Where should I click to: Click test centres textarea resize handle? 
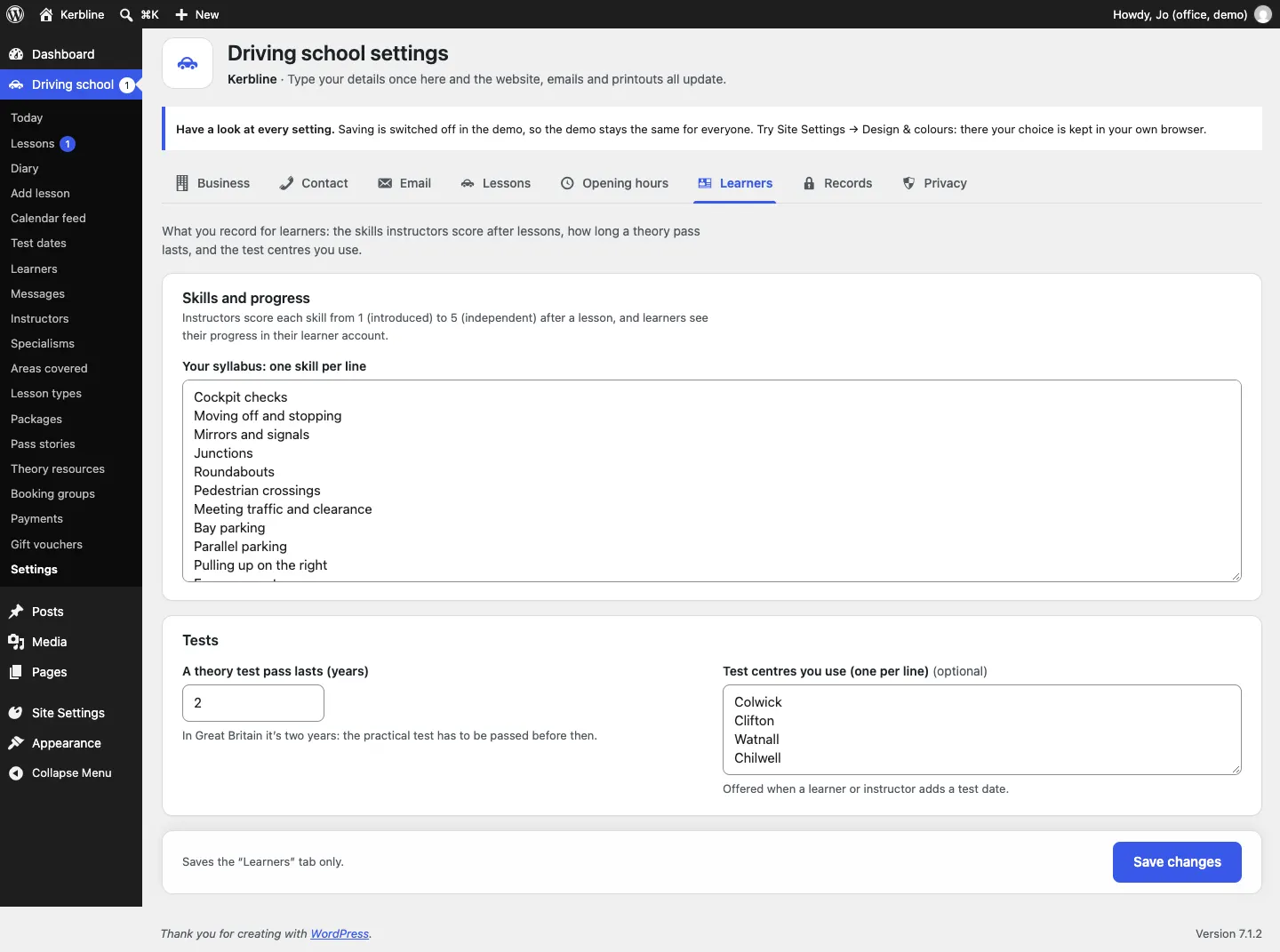1236,769
